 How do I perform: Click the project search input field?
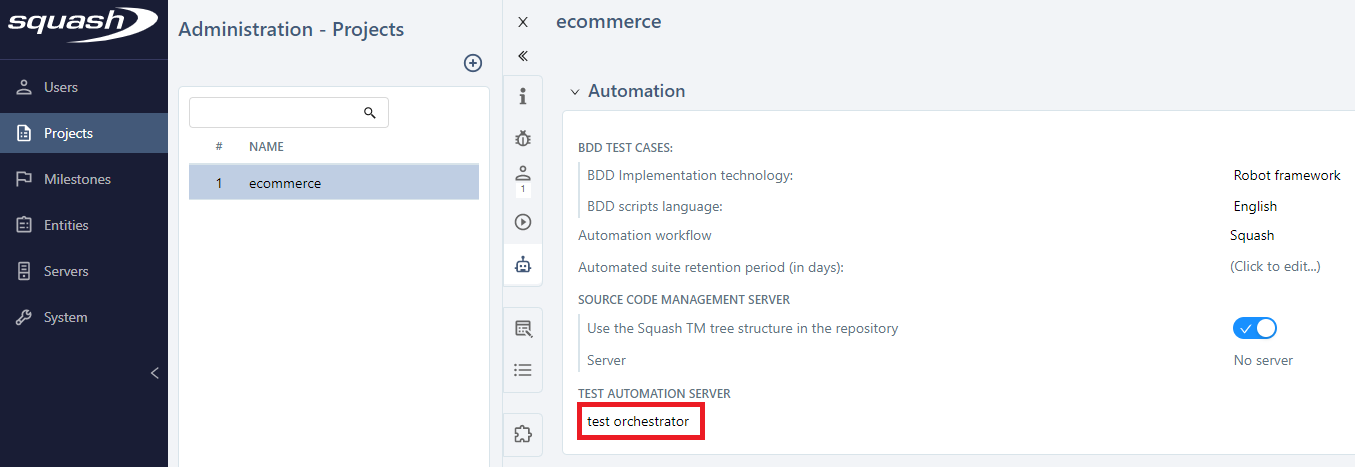click(275, 113)
